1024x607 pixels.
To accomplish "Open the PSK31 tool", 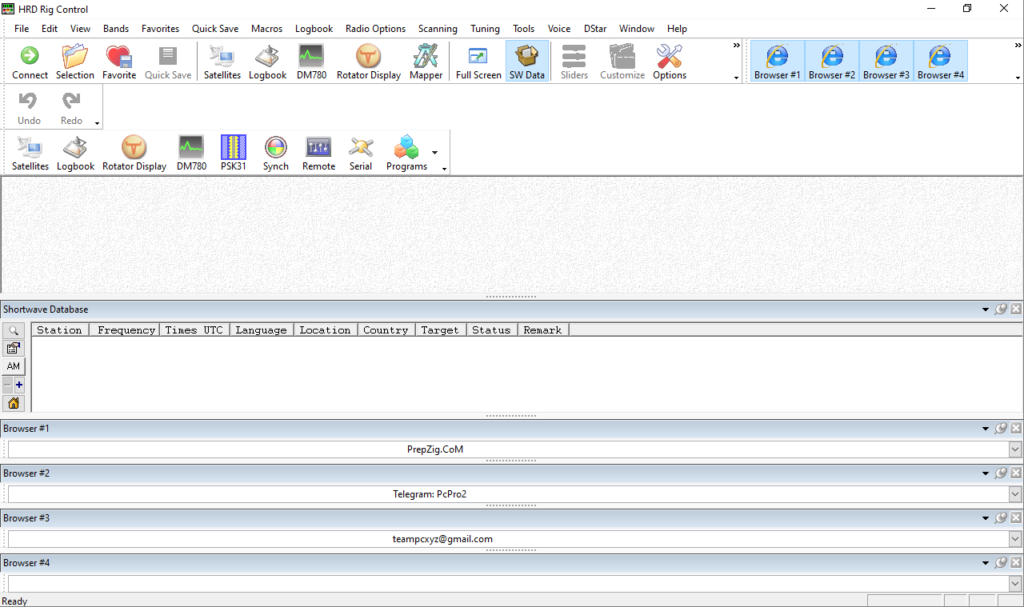I will tap(233, 154).
